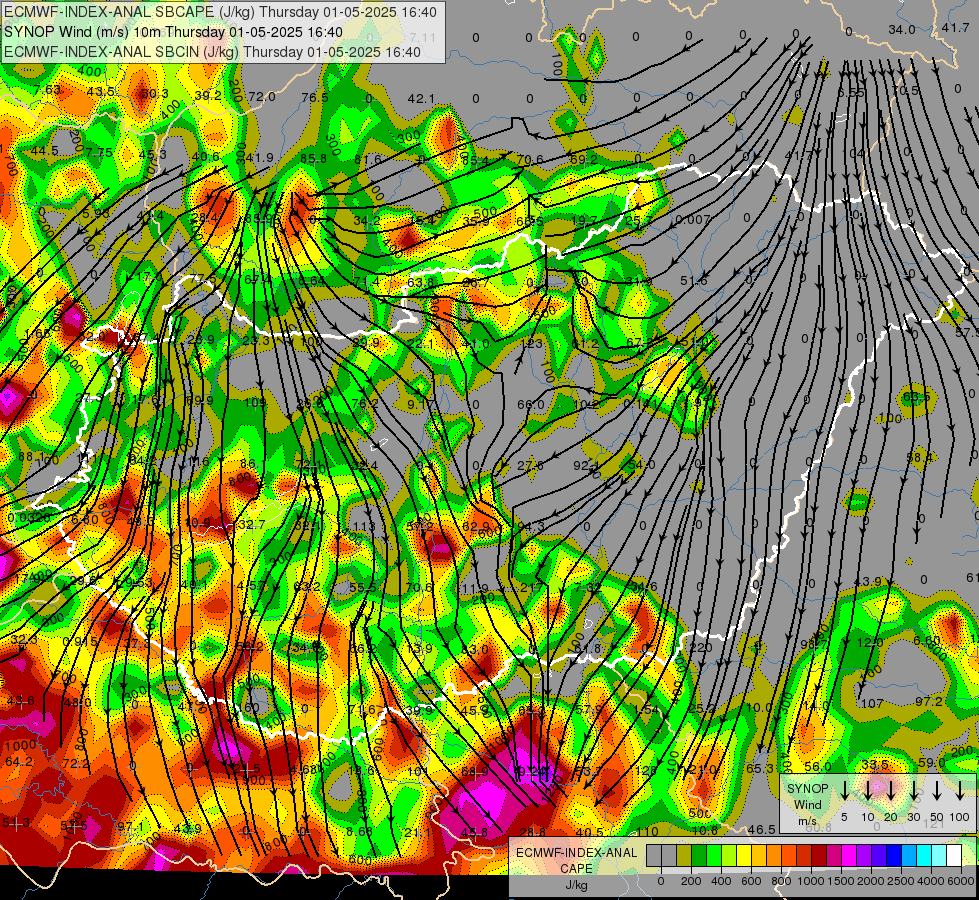The height and width of the screenshot is (900, 979).
Task: Click map value 58.4
Action: (919, 458)
